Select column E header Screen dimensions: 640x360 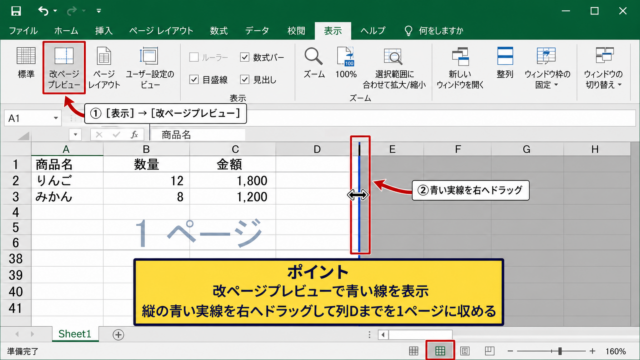click(x=392, y=149)
